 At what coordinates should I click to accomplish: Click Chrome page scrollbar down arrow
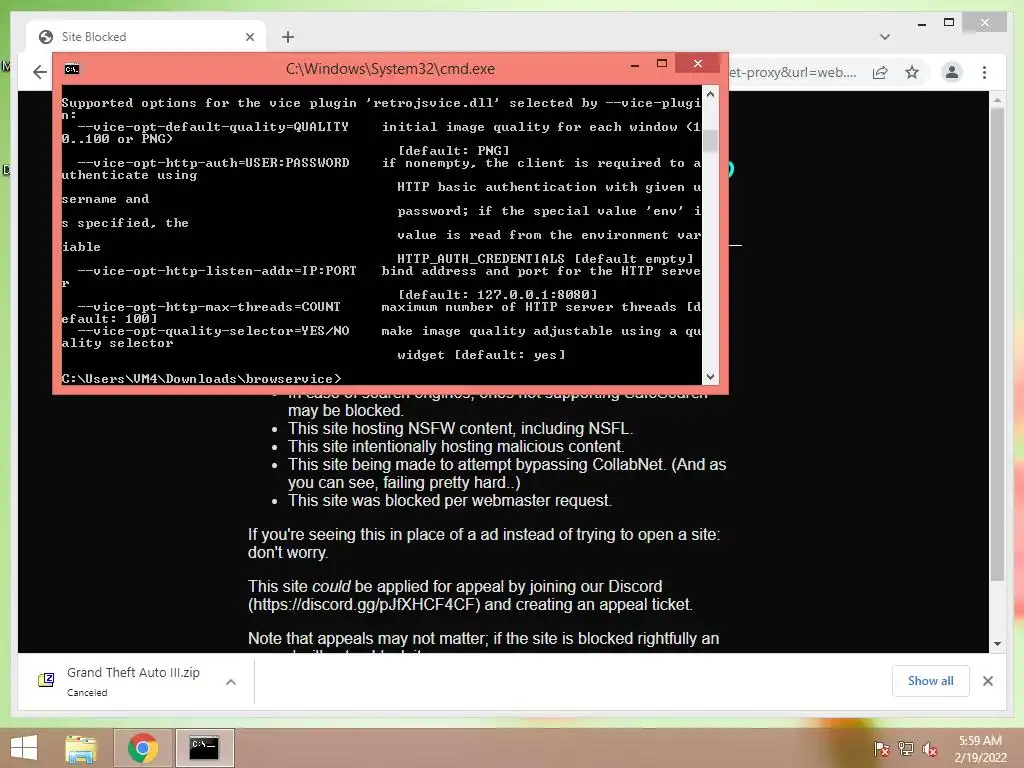997,644
